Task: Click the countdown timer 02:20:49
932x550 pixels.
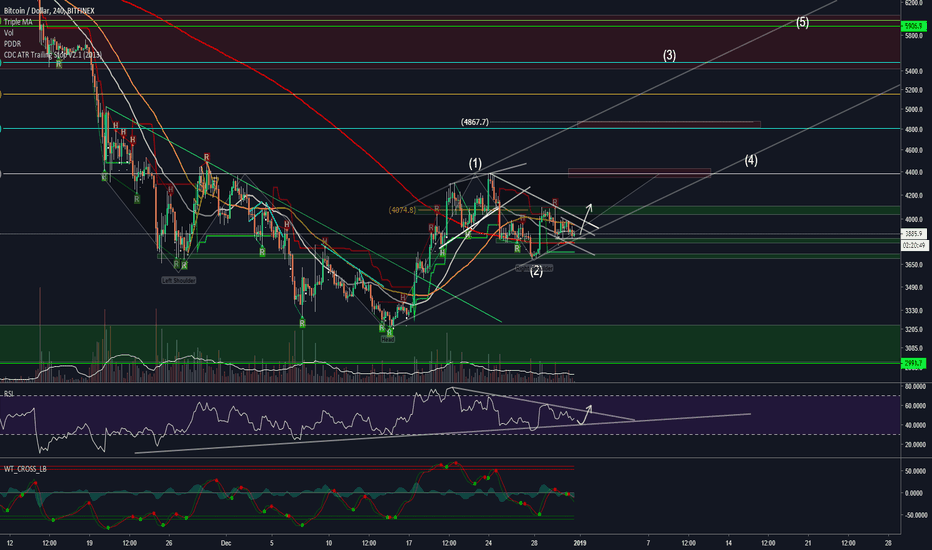Action: pos(914,245)
